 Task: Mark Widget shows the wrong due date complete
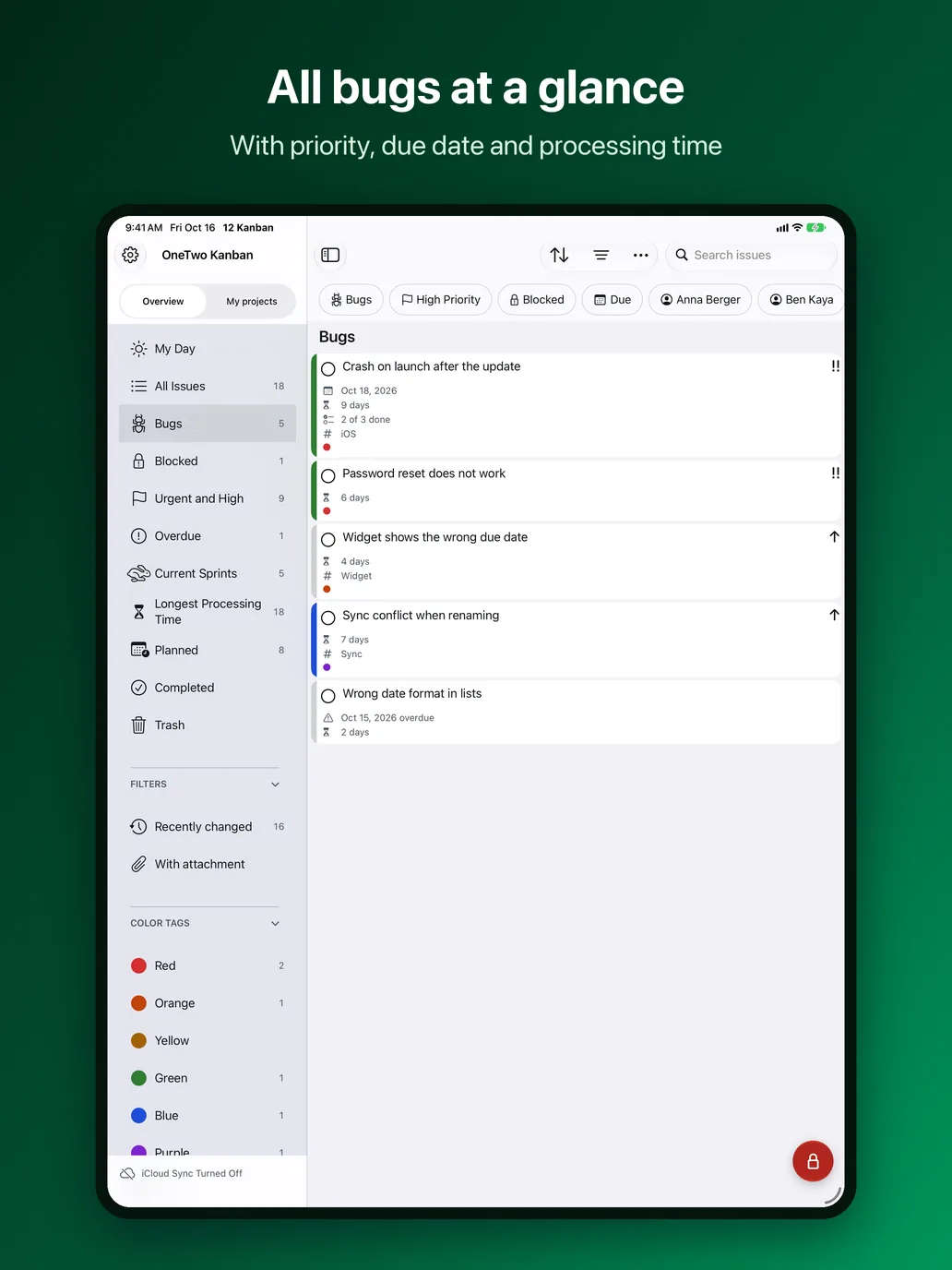[327, 540]
